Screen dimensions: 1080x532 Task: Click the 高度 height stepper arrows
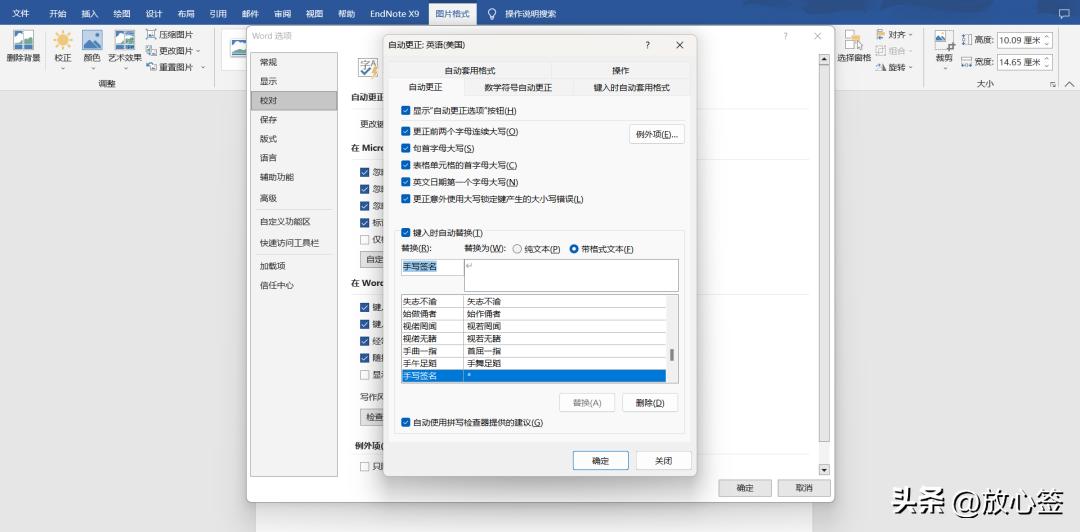click(x=1047, y=40)
